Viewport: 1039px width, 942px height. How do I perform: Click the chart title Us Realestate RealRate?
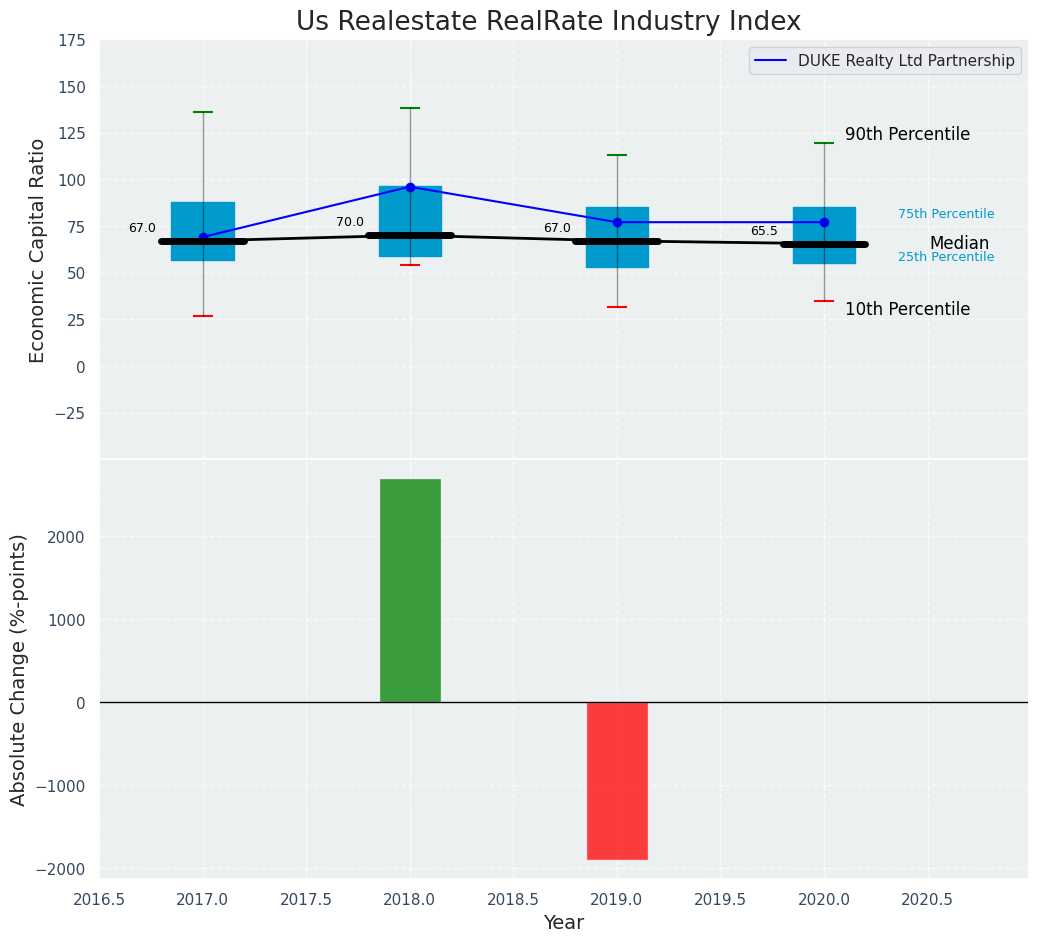click(x=548, y=22)
